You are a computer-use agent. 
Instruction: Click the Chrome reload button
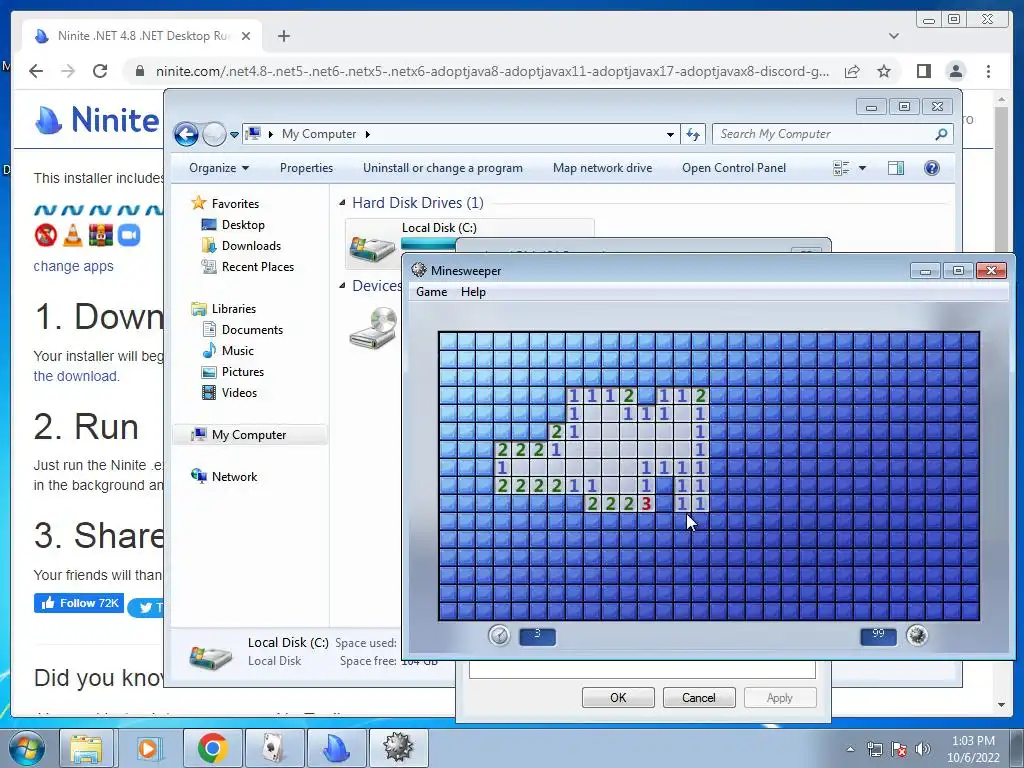click(x=100, y=71)
